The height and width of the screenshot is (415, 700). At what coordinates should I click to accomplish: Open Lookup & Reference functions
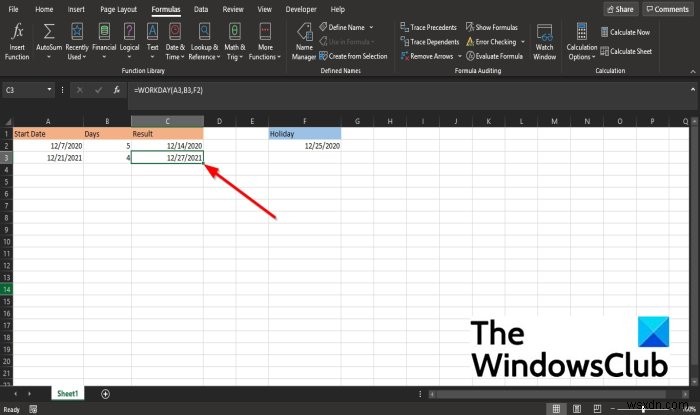pyautogui.click(x=204, y=42)
